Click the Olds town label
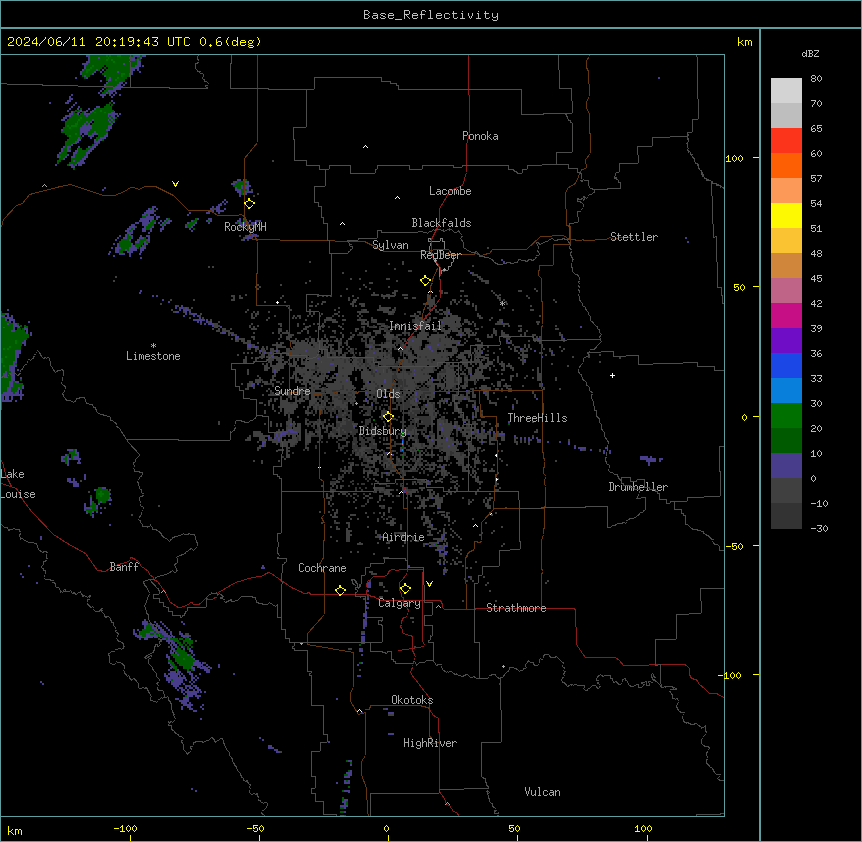The width and height of the screenshot is (862, 842). pyautogui.click(x=388, y=394)
